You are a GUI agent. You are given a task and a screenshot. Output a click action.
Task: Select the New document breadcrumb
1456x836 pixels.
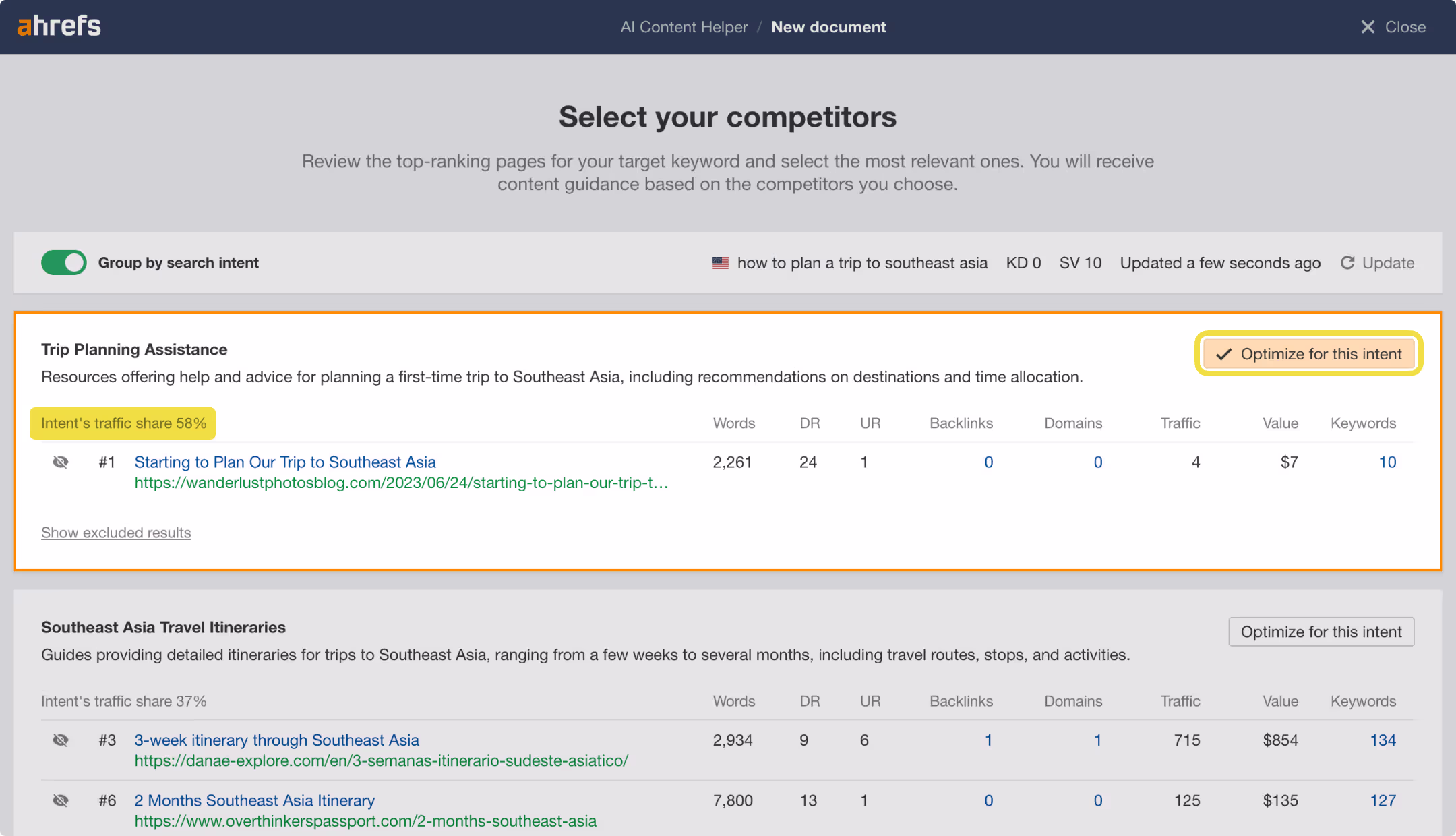(828, 27)
